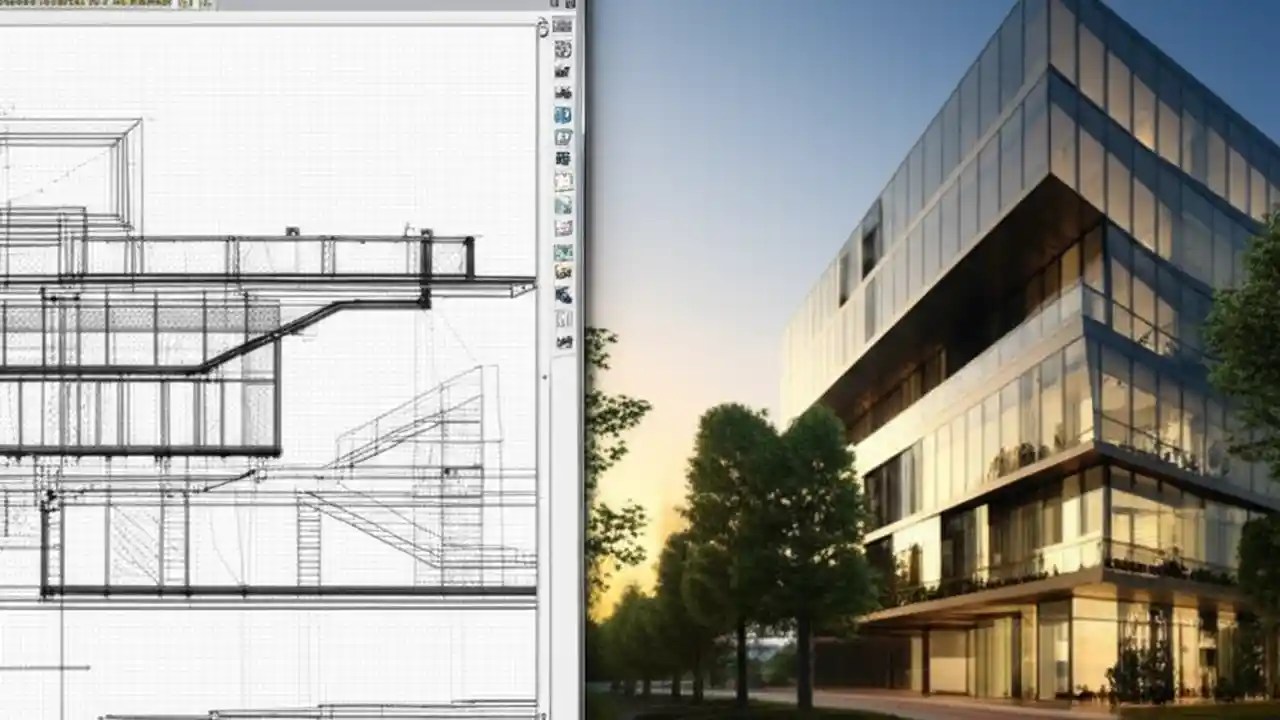This screenshot has height=720, width=1280.
Task: Click the blue-highlighted tool icon in the sidebar
Action: point(563,115)
